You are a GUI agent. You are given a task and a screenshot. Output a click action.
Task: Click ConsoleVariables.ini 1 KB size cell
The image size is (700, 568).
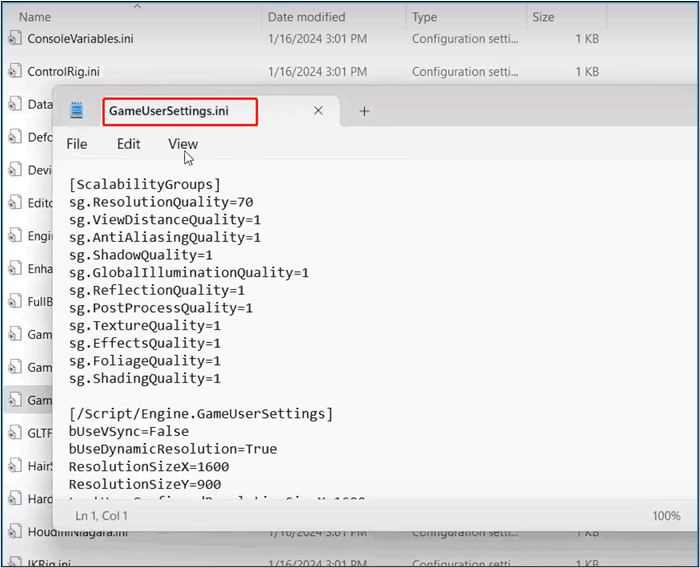point(587,39)
